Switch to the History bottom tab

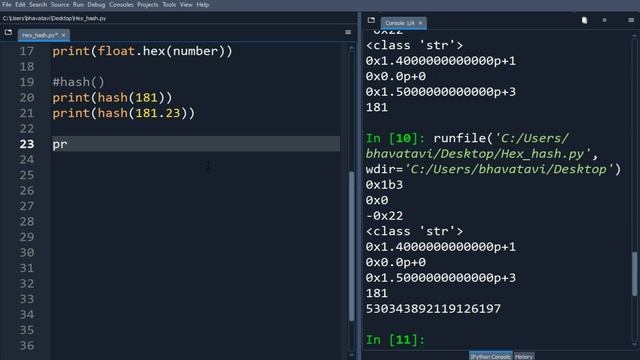click(x=524, y=356)
